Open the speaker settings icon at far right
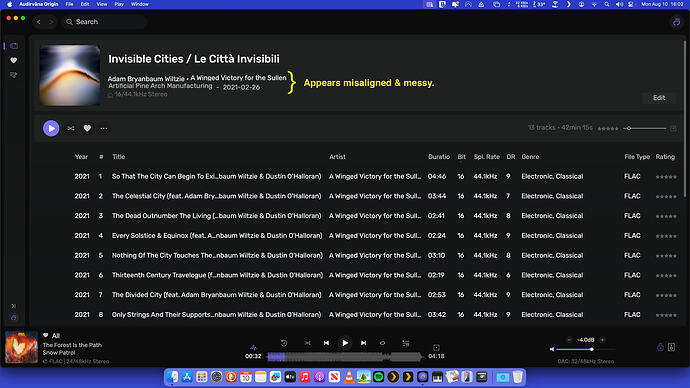Viewport: 690px width, 388px height. point(672,348)
